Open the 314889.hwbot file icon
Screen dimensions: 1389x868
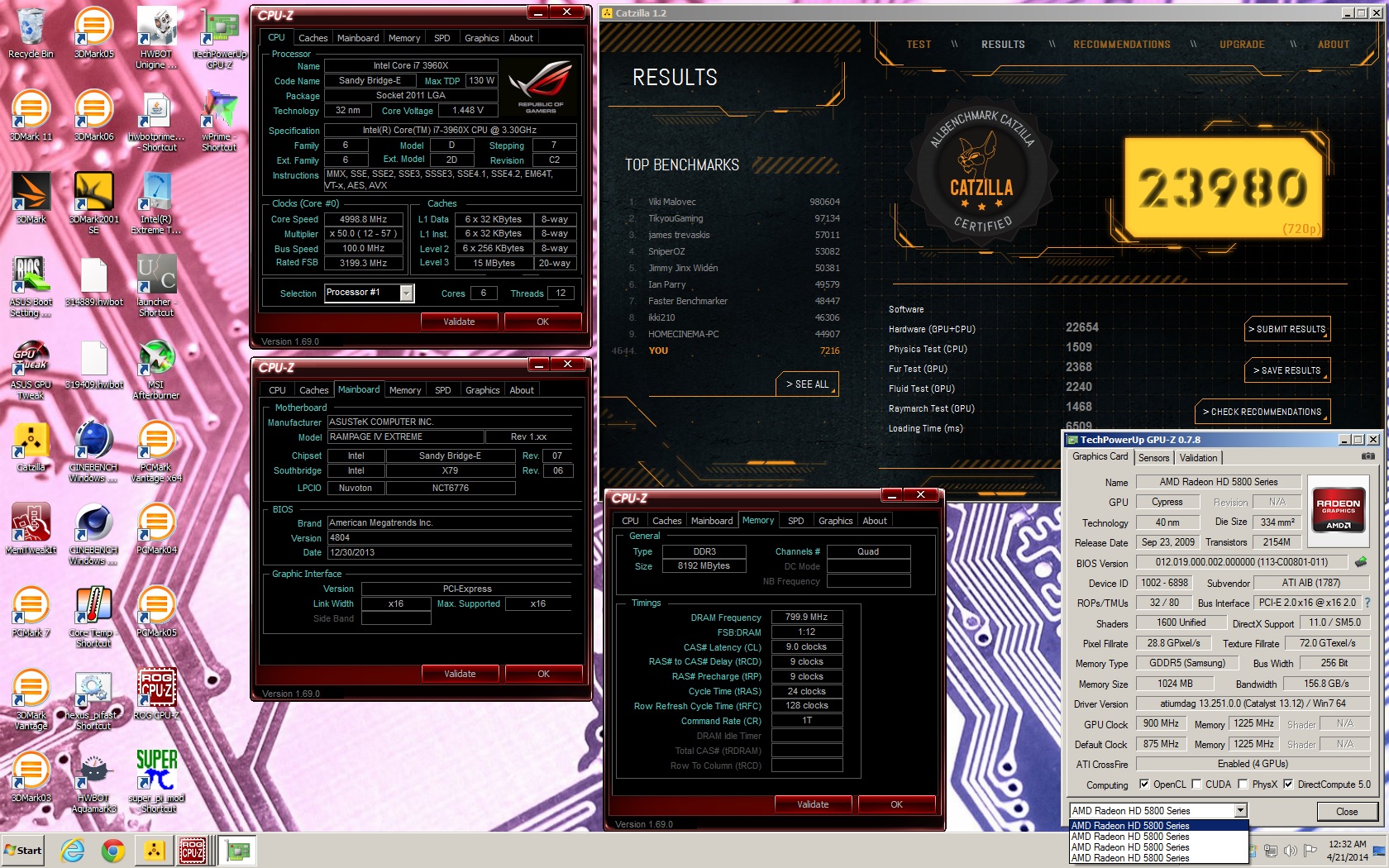point(93,281)
